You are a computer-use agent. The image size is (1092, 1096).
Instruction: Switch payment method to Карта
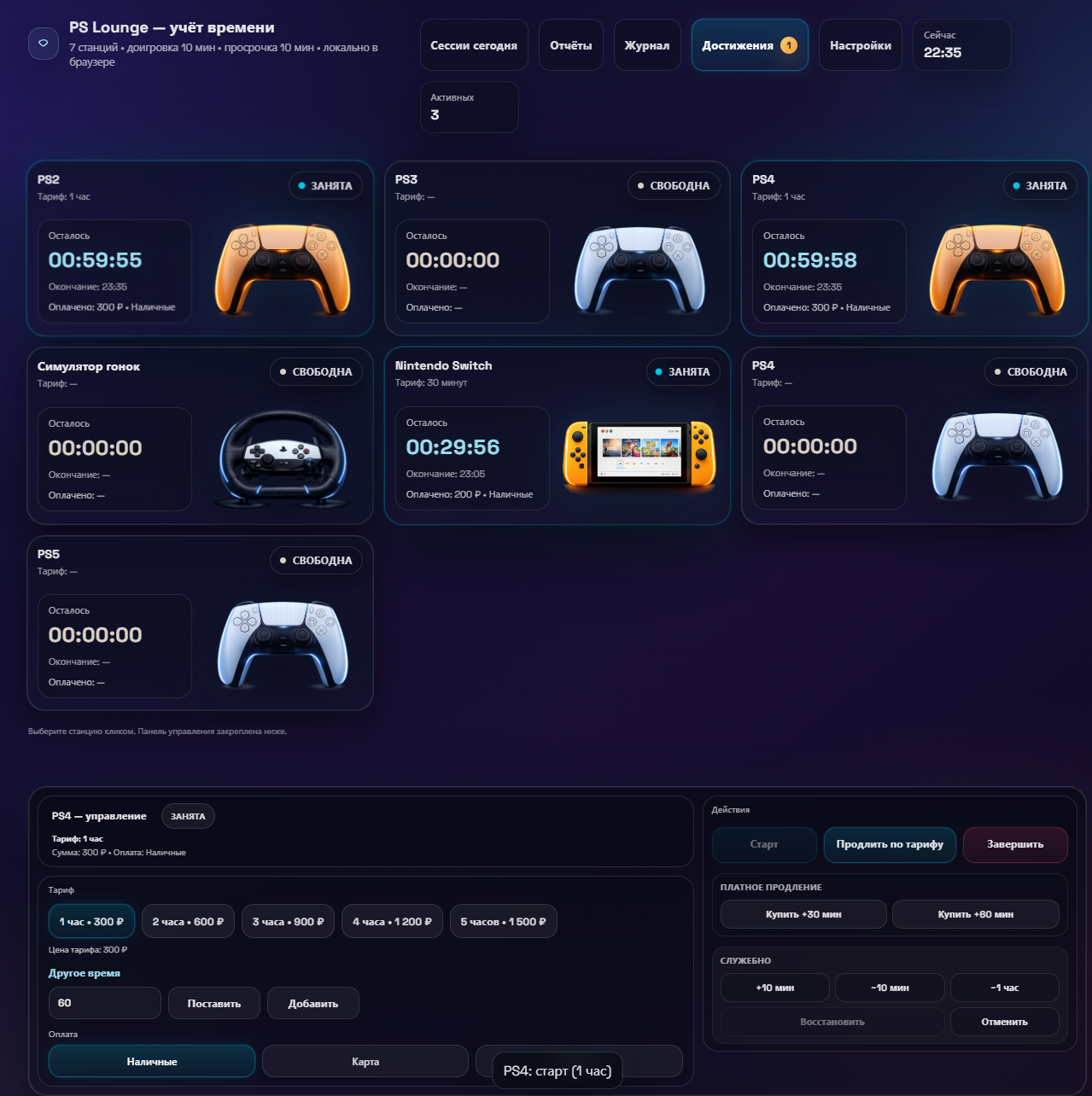(365, 1061)
